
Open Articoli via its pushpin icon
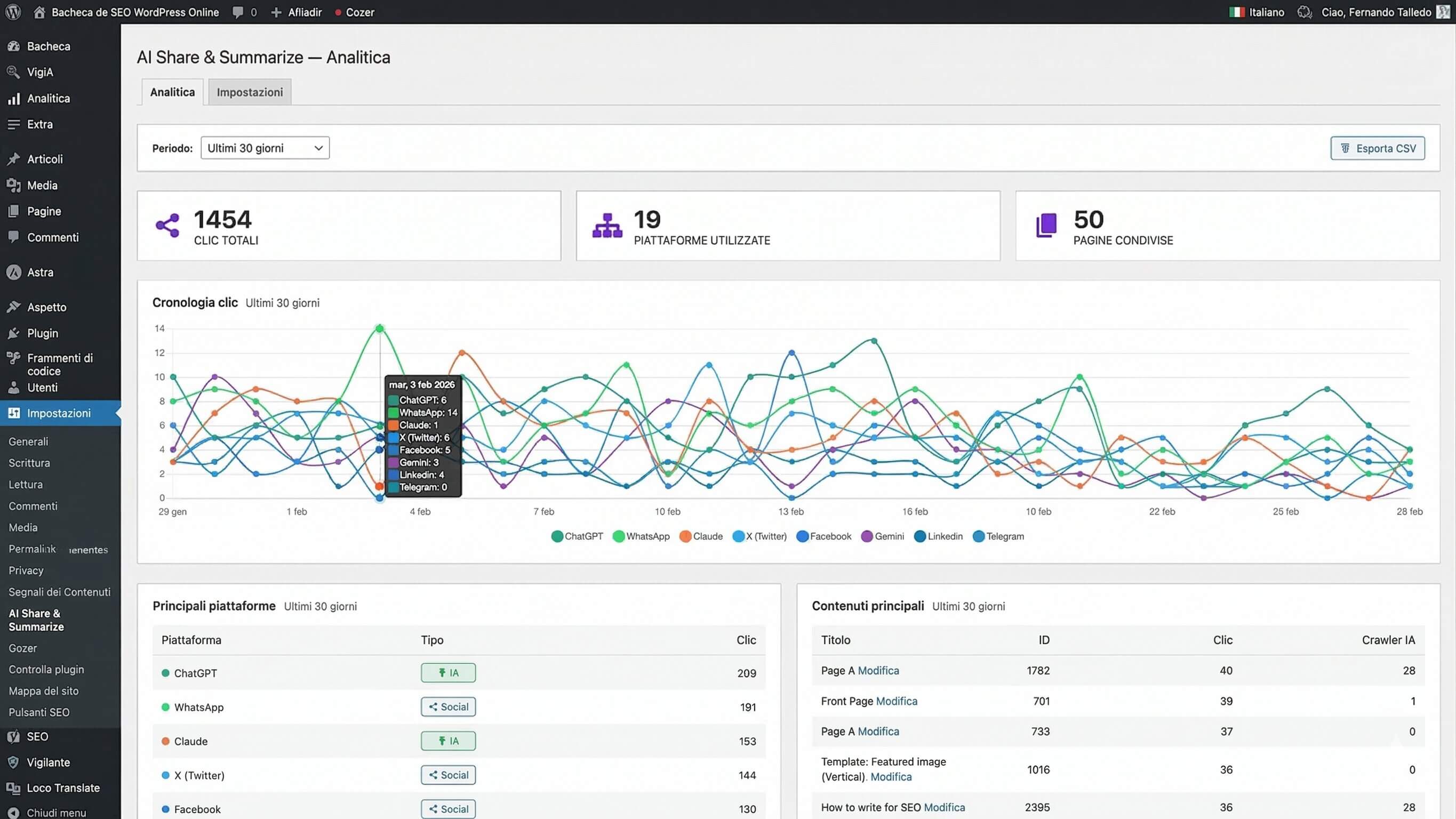[14, 159]
